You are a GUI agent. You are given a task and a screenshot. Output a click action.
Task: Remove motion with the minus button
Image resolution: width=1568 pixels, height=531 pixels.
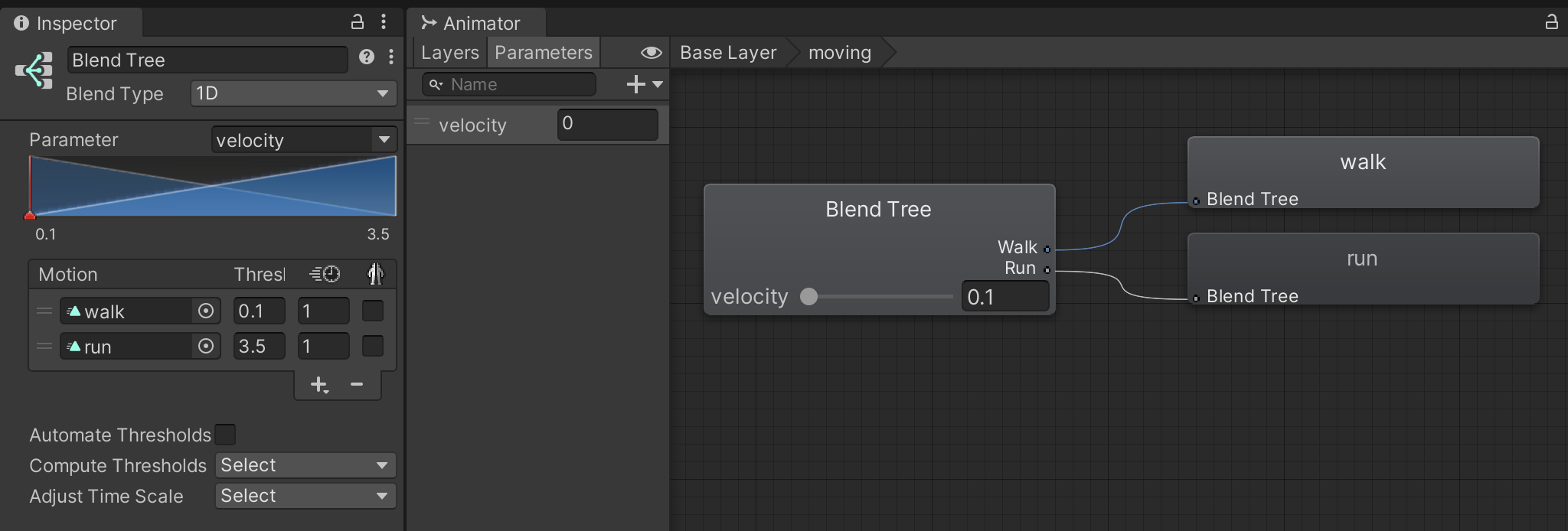[357, 384]
